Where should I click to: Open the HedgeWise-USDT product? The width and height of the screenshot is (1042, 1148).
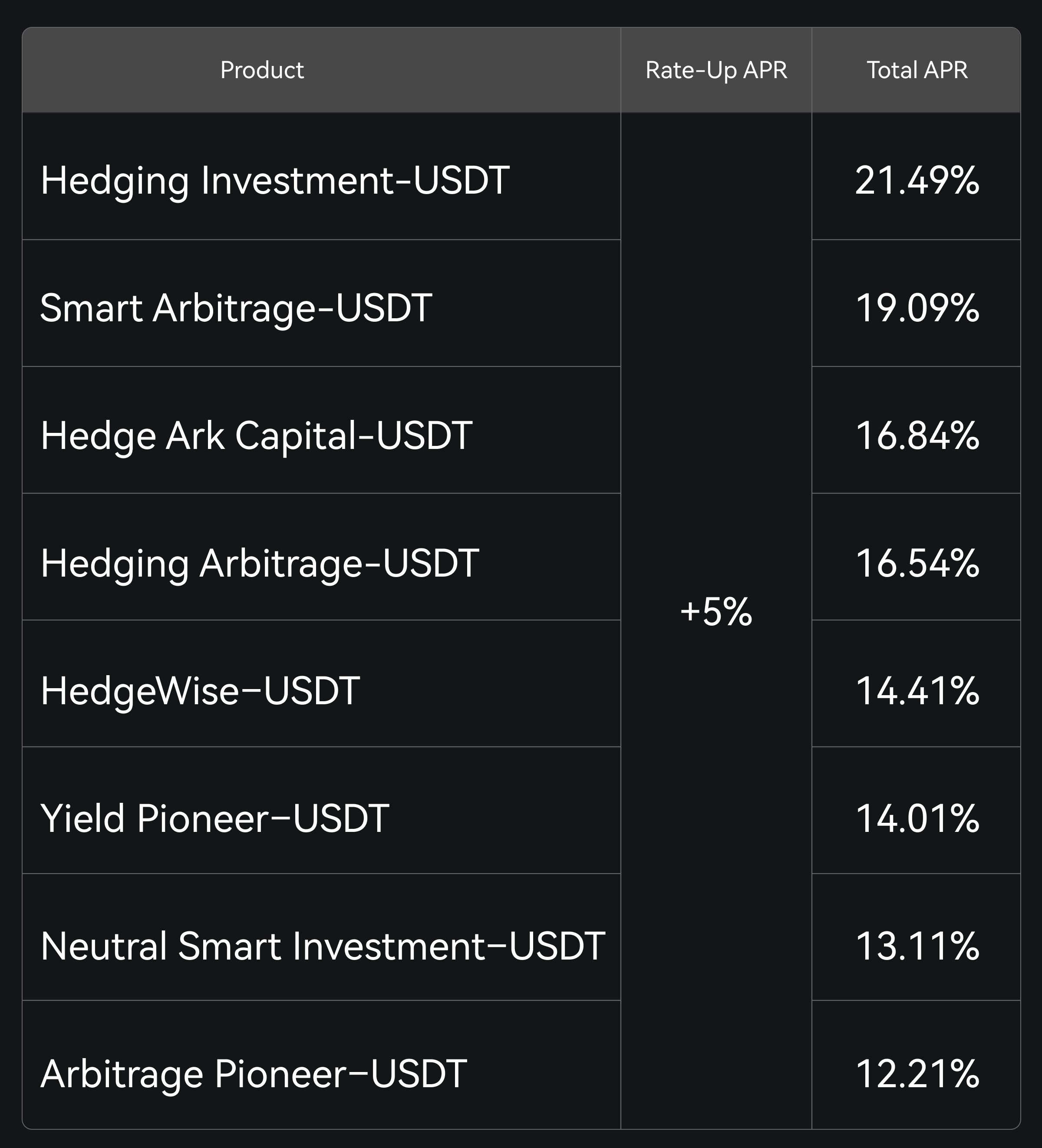(200, 691)
